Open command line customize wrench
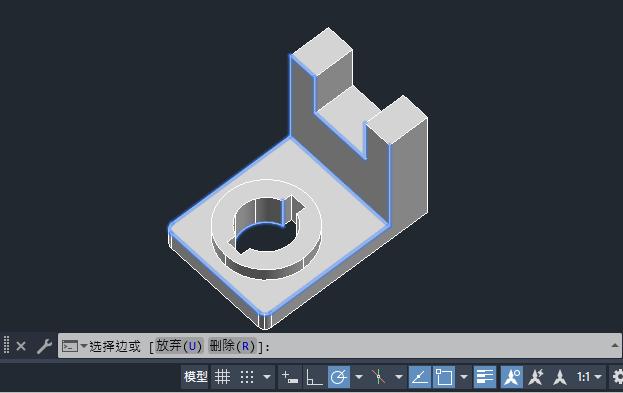The width and height of the screenshot is (623, 393). coord(44,346)
